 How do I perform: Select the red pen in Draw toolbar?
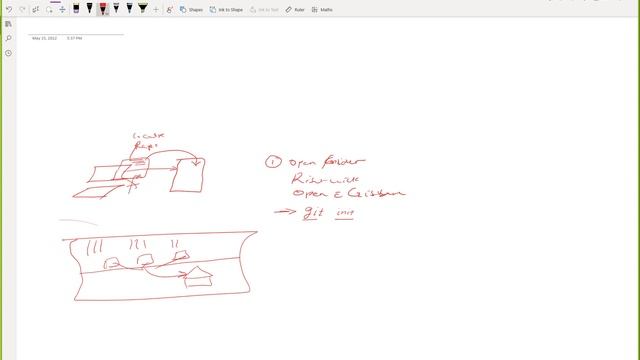[x=103, y=9]
